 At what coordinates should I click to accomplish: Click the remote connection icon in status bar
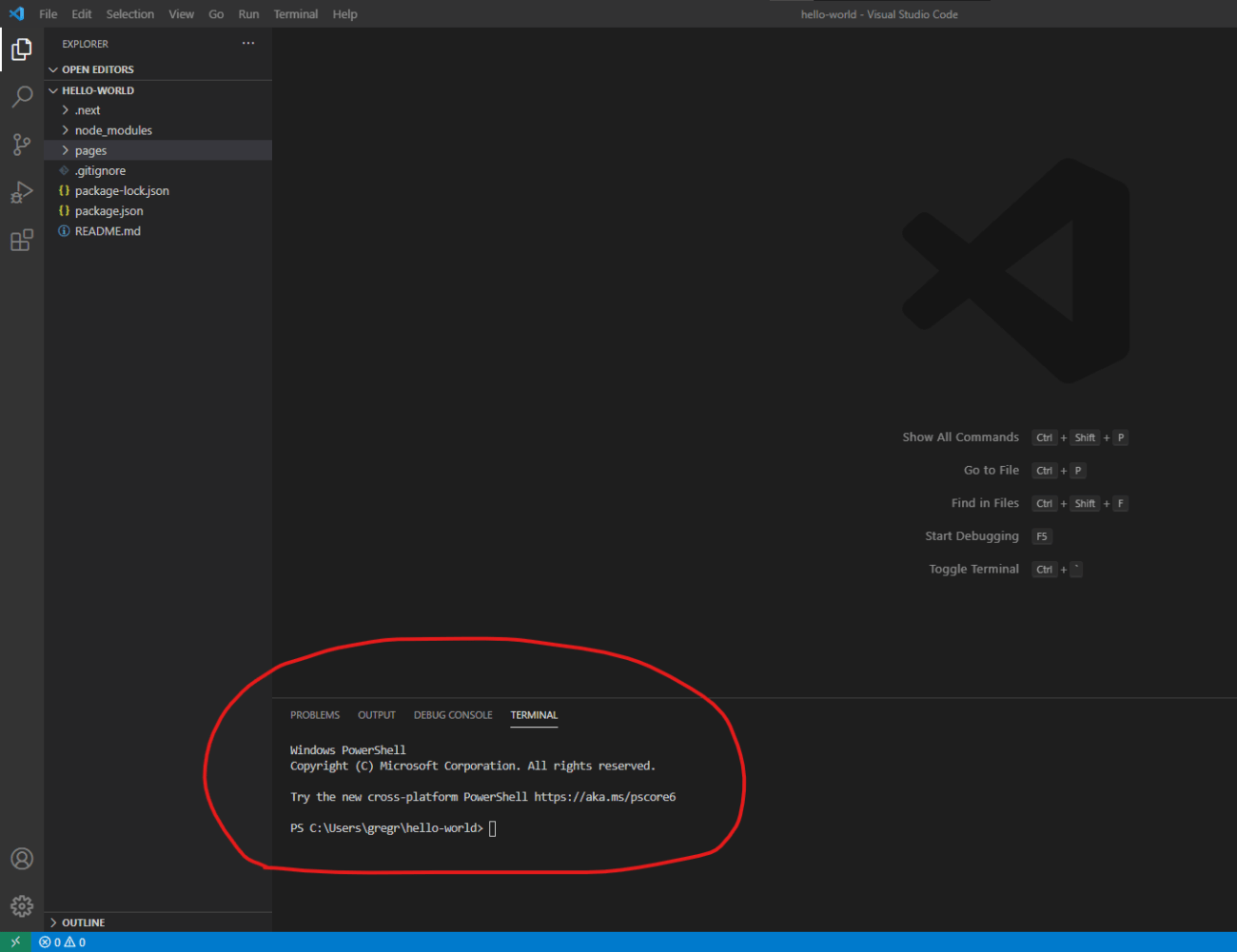pyautogui.click(x=14, y=942)
